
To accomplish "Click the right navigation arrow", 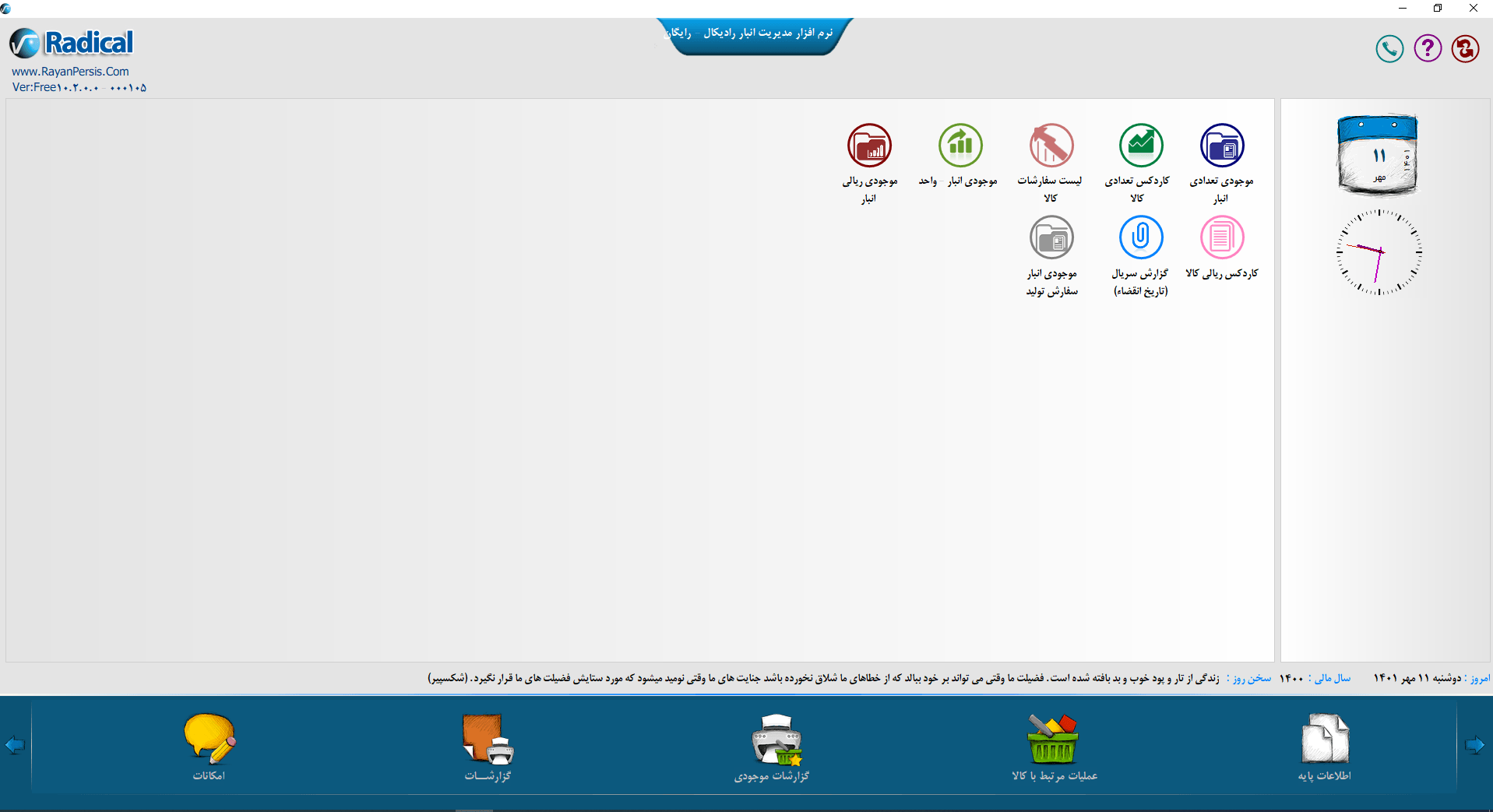I will (1475, 744).
